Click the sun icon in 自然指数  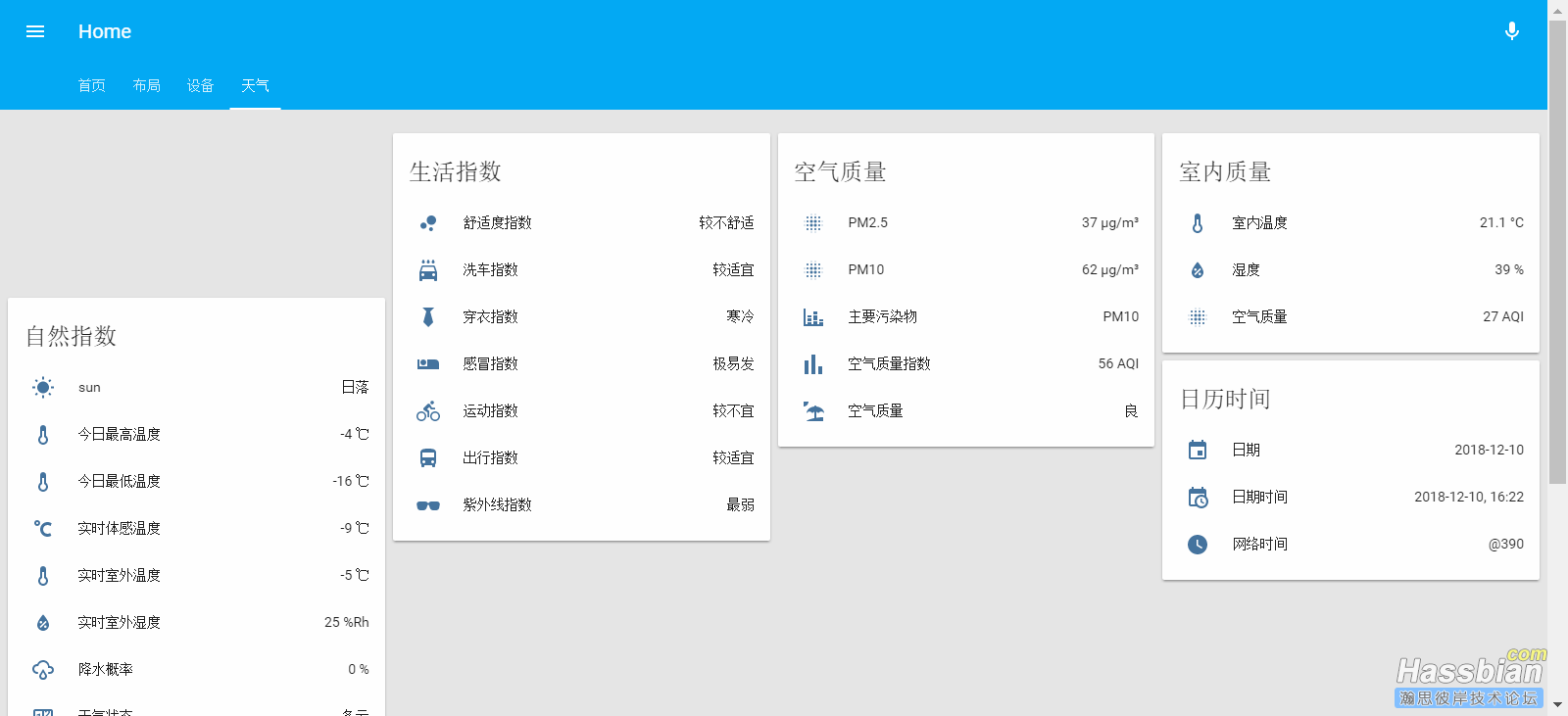(x=43, y=388)
